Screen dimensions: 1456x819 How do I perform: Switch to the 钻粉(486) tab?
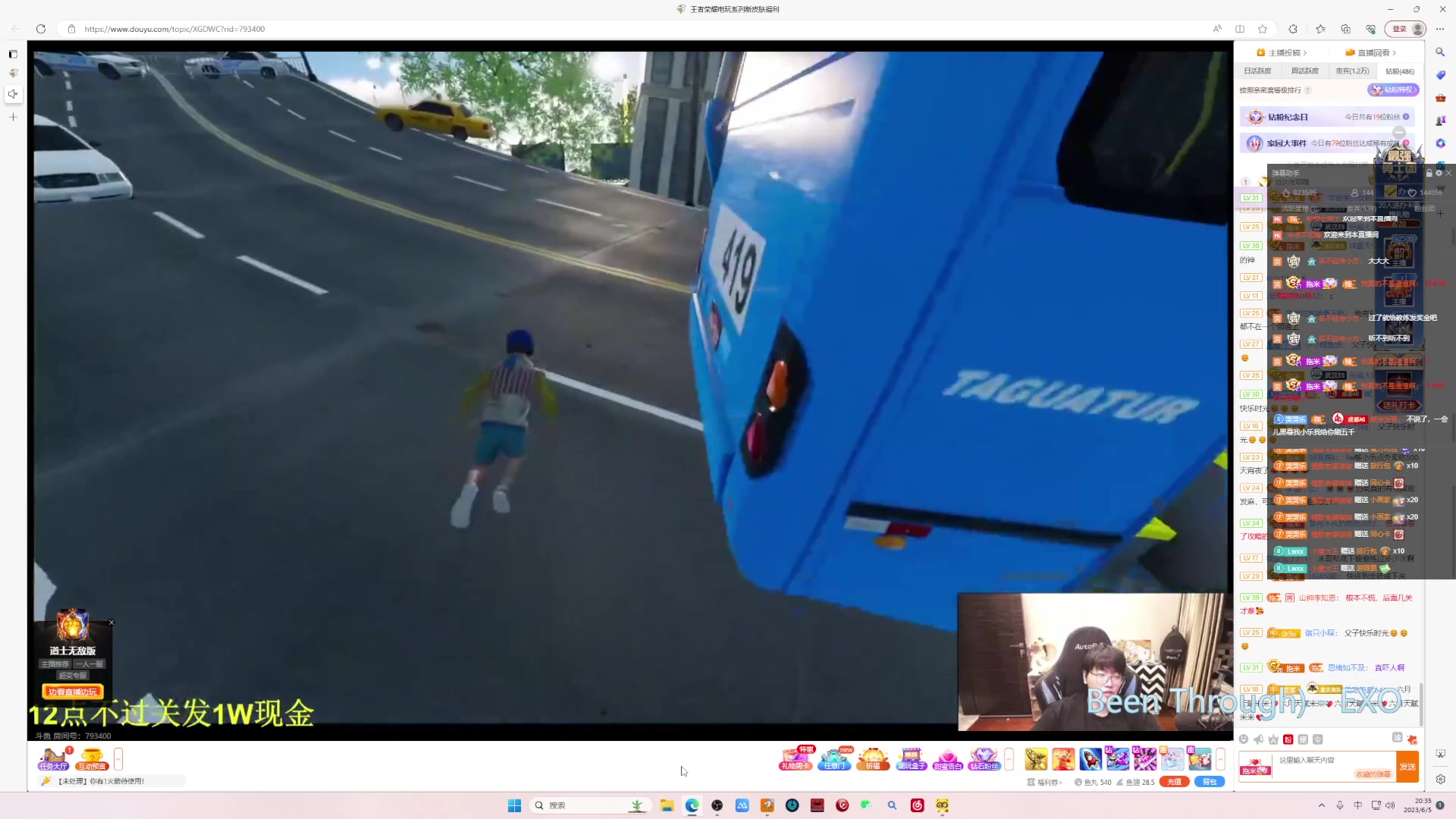(1399, 71)
